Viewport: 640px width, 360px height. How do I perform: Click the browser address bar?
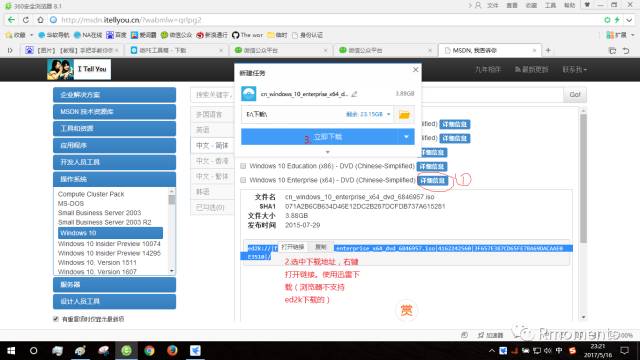tap(327, 20)
